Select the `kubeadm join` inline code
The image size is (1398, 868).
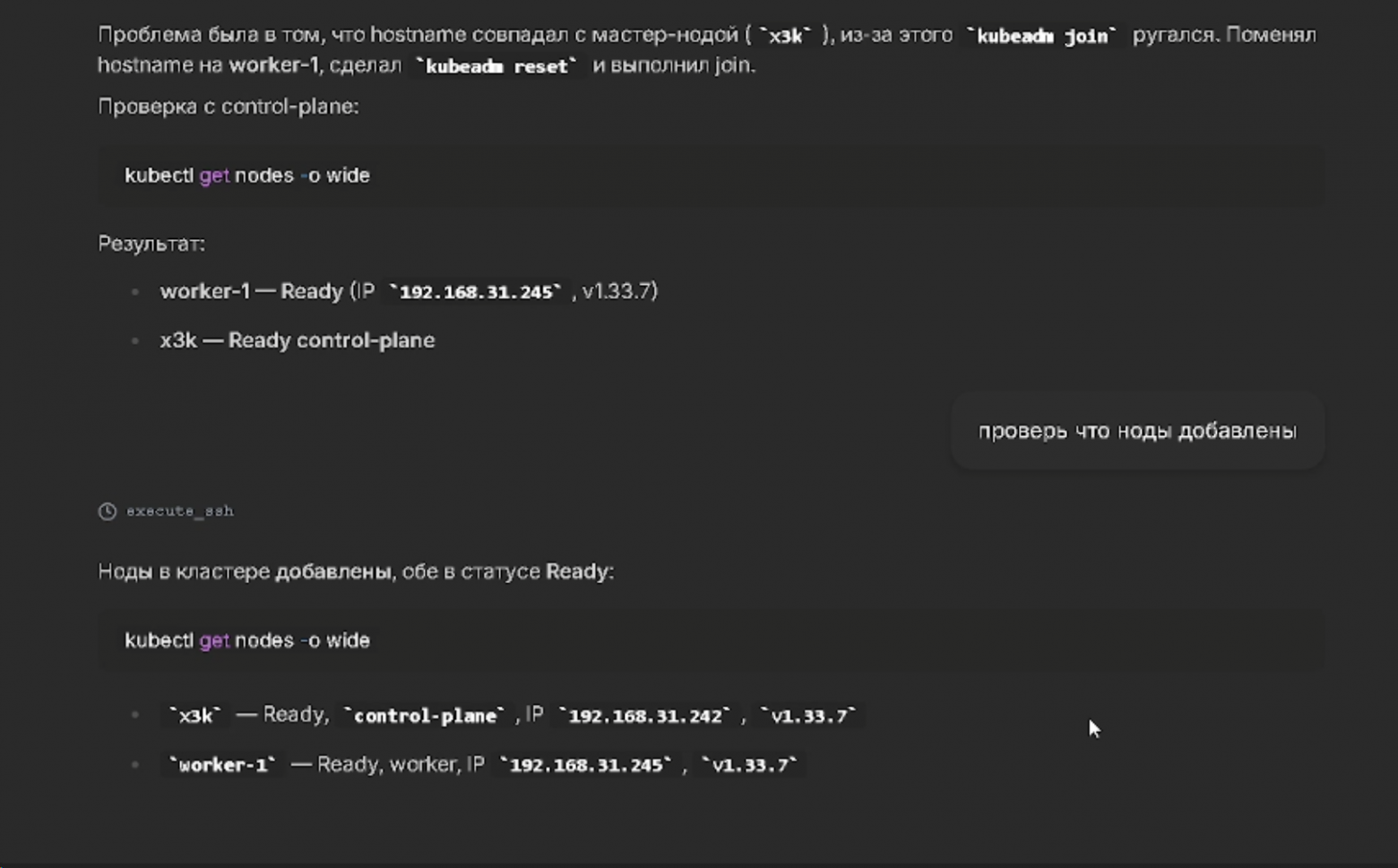point(1041,37)
